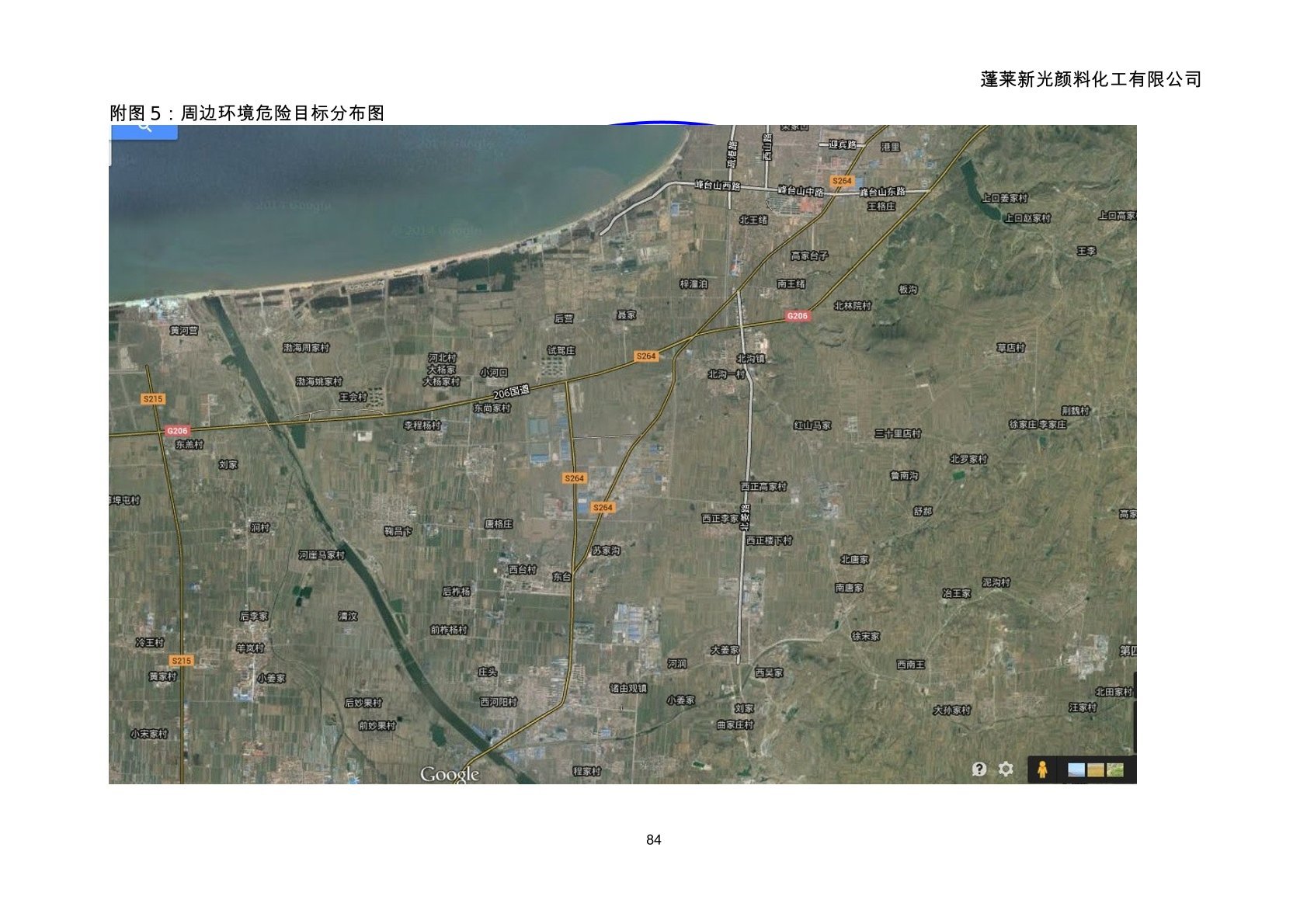
Task: Click the 王格庄 place label
Action: point(881,207)
